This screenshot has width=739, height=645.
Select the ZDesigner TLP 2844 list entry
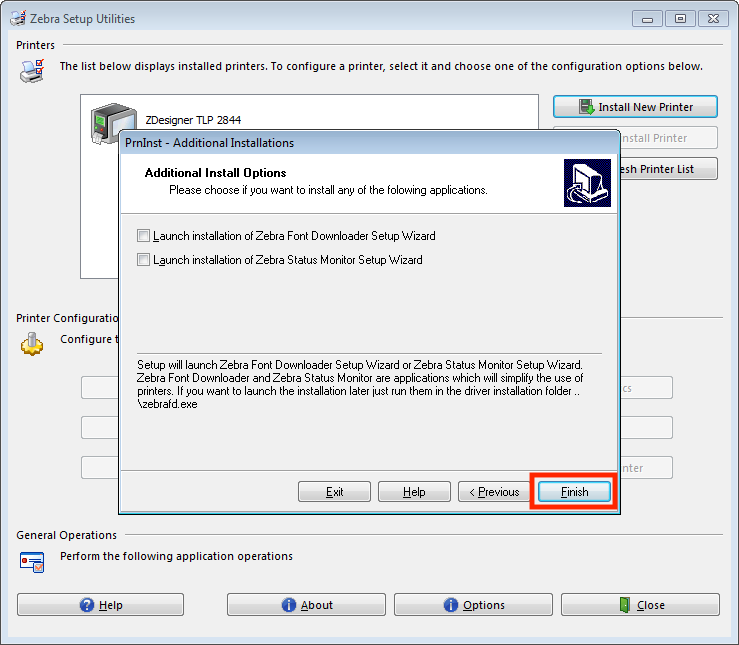tap(193, 120)
